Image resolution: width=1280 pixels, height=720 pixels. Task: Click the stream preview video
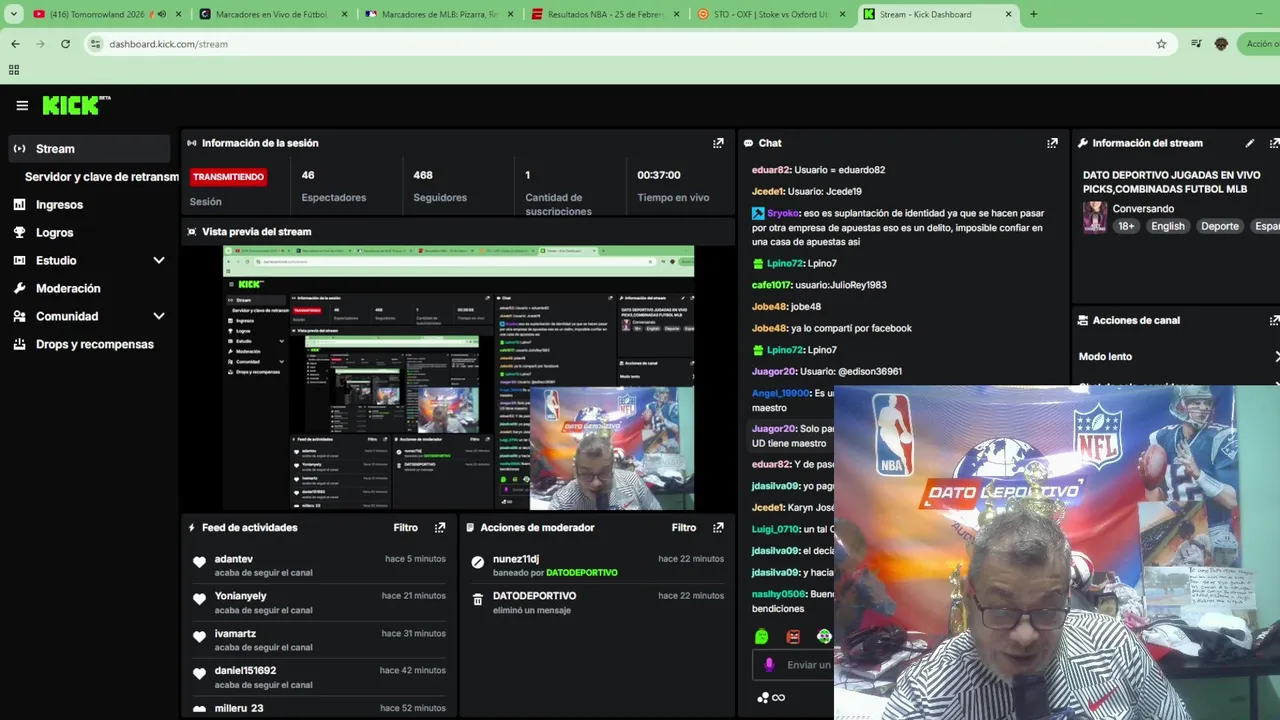click(458, 378)
